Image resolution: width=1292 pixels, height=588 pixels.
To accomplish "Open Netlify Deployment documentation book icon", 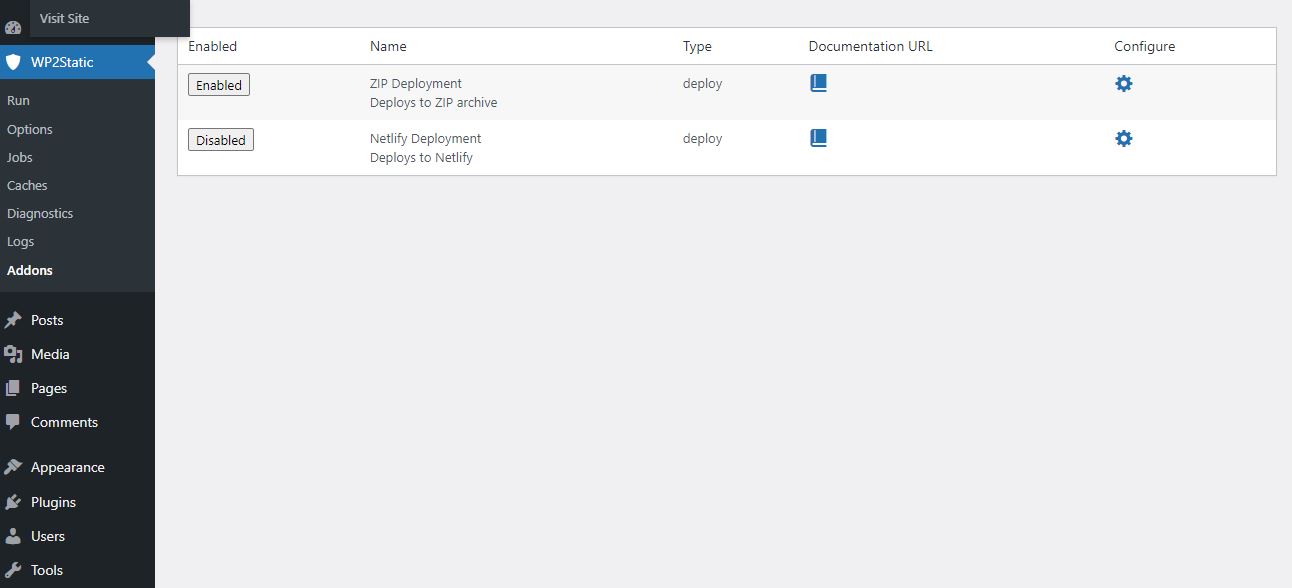I will pyautogui.click(x=818, y=138).
